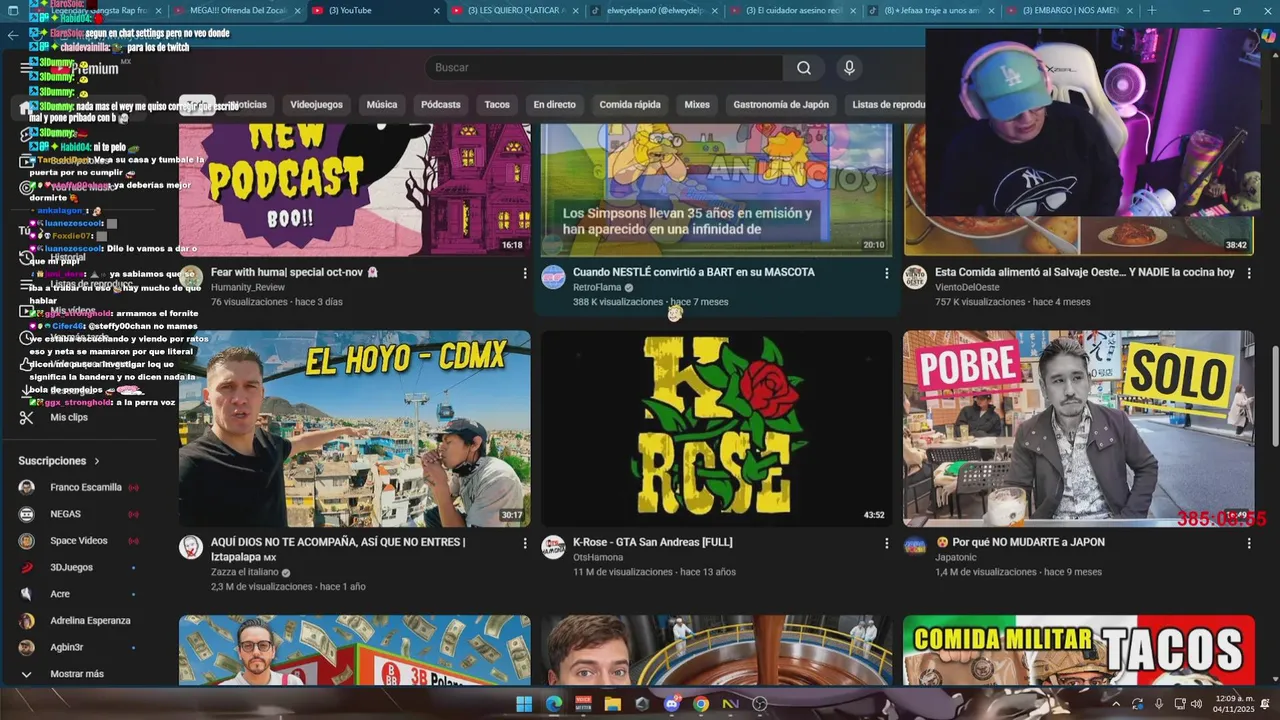Open video title Cuando NESTLÉ convirtió a BART
1280x720 pixels.
point(694,272)
